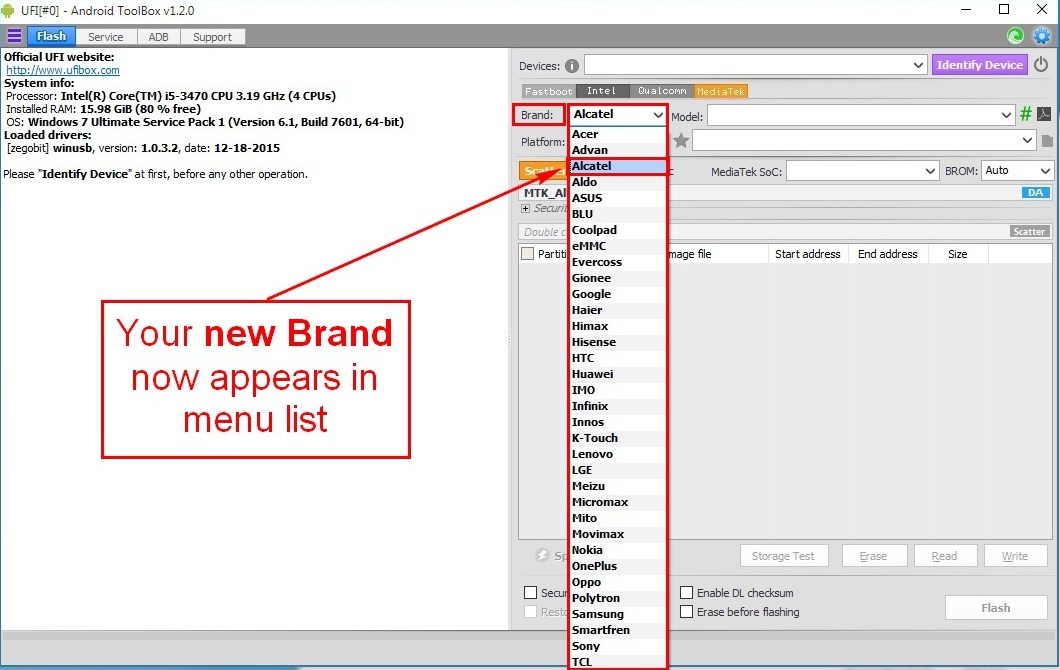Choose Google from brand list
Image resolution: width=1060 pixels, height=670 pixels.
coord(618,294)
